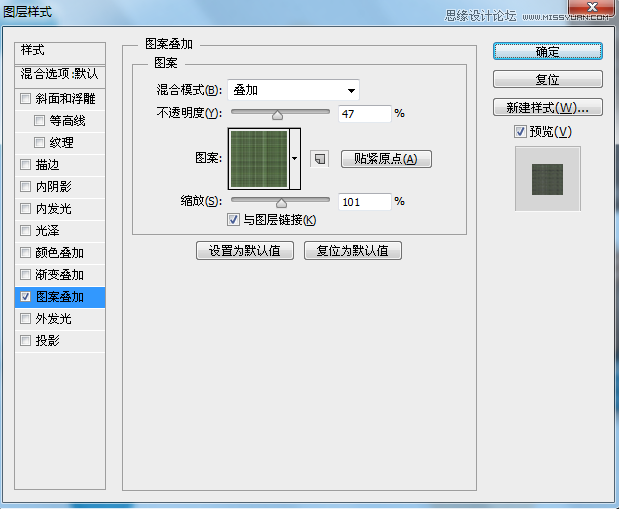
Task: Tick the 描边 checkbox
Action: click(25, 164)
